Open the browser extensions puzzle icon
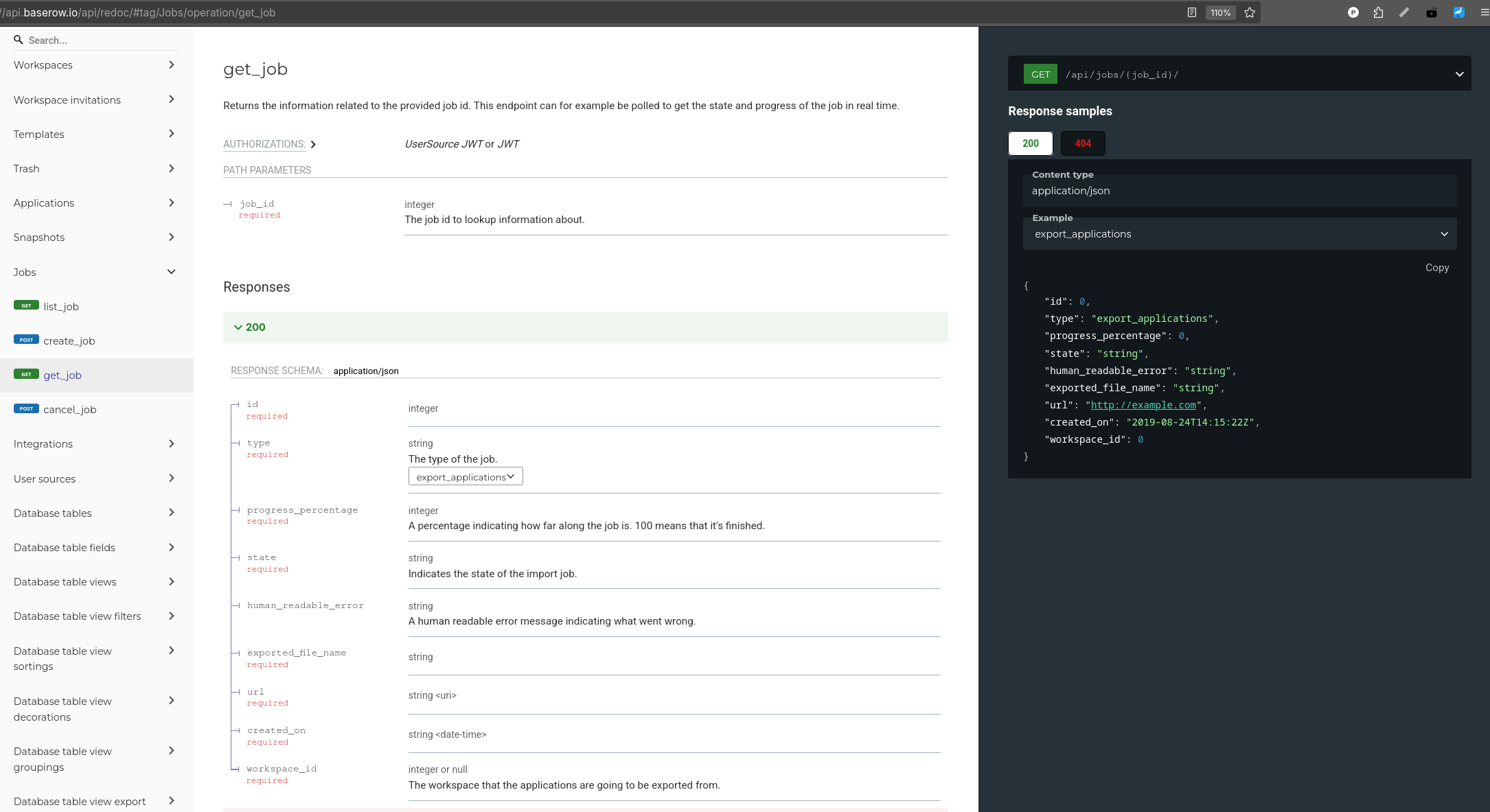This screenshot has width=1490, height=812. tap(1378, 12)
